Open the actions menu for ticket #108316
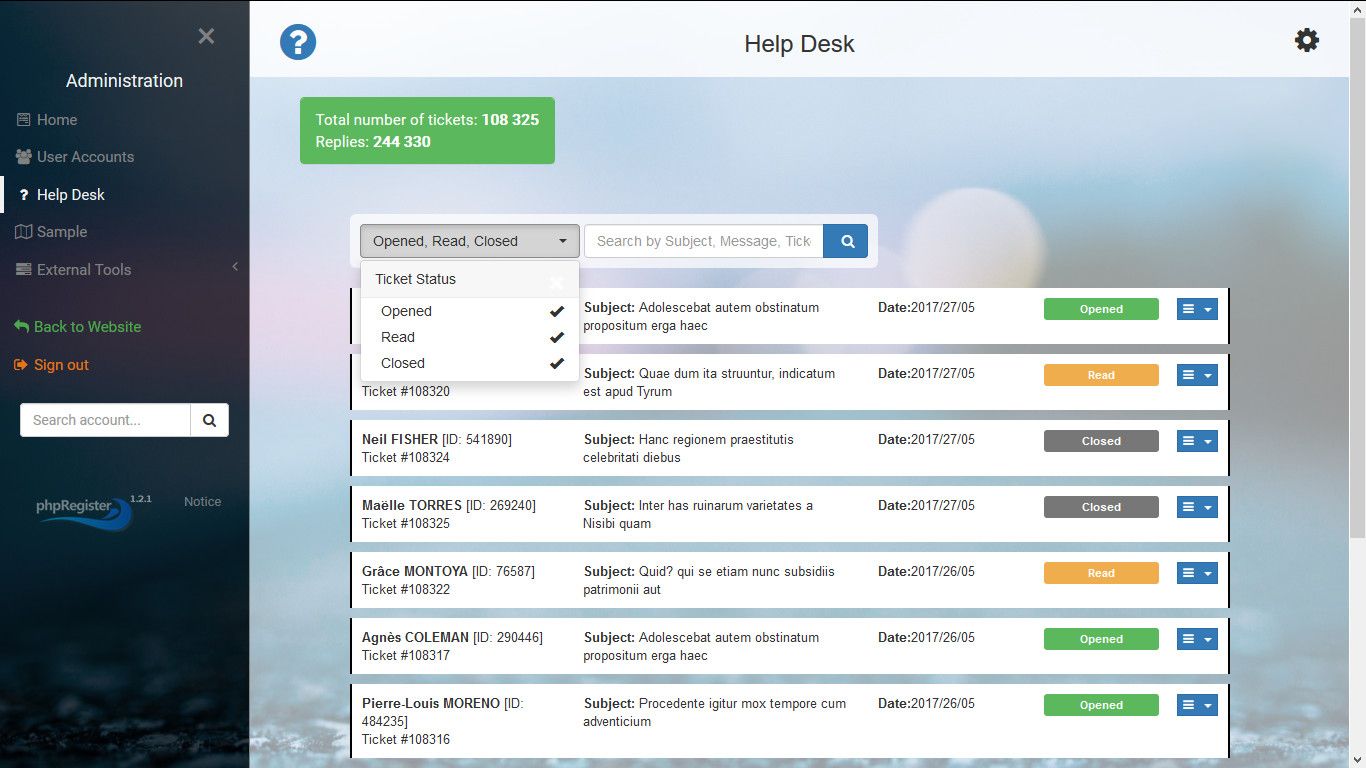The height and width of the screenshot is (768, 1366). [1197, 705]
